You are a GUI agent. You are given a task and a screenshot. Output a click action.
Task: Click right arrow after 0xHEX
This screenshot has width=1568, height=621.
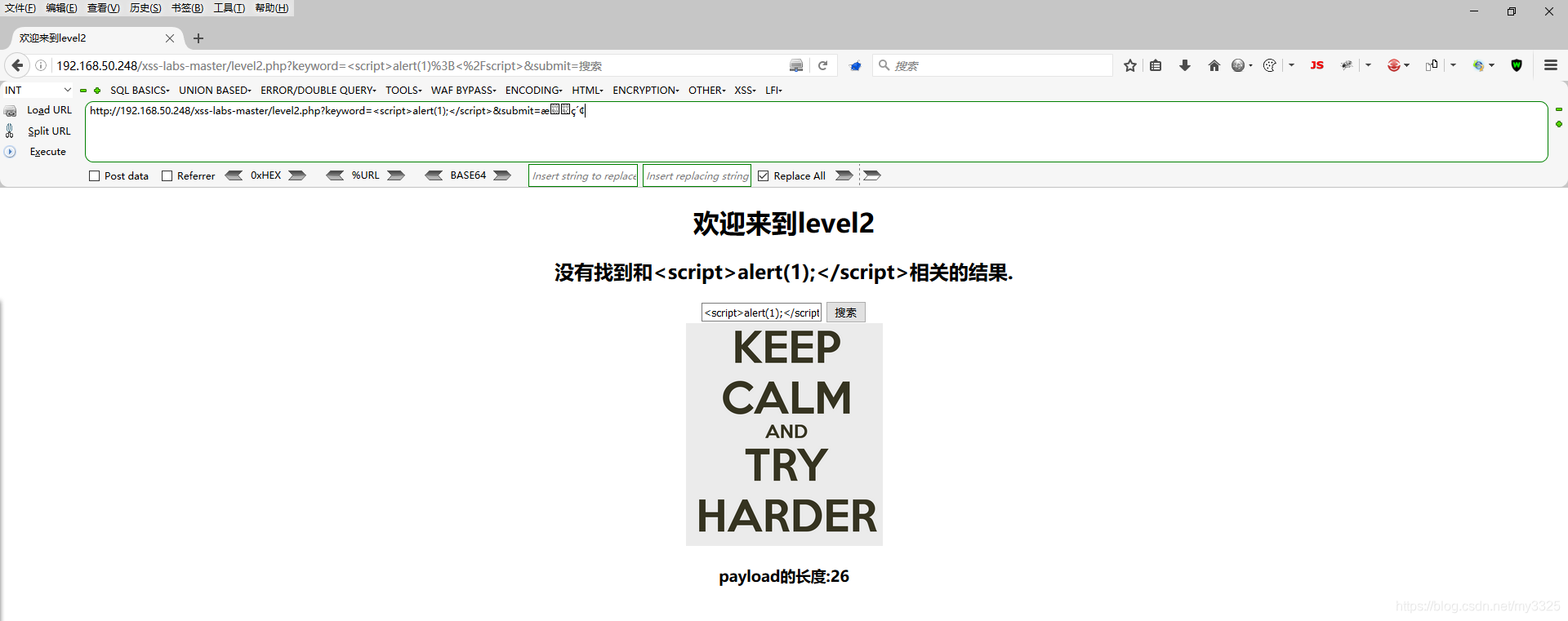point(297,175)
